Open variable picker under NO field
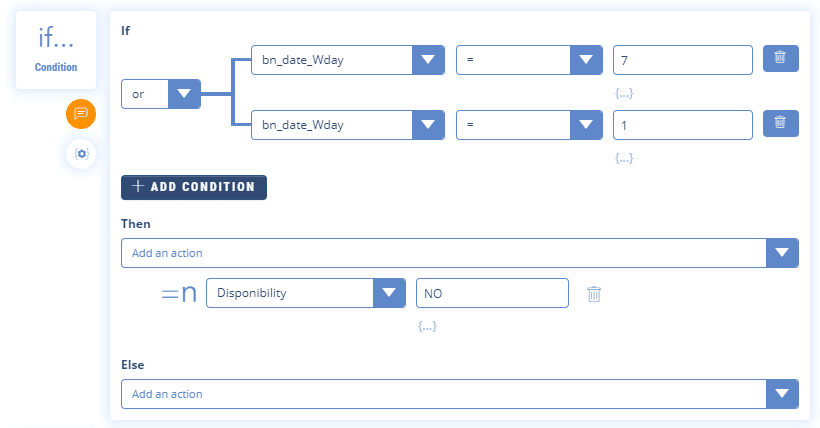820x428 pixels. [x=428, y=327]
